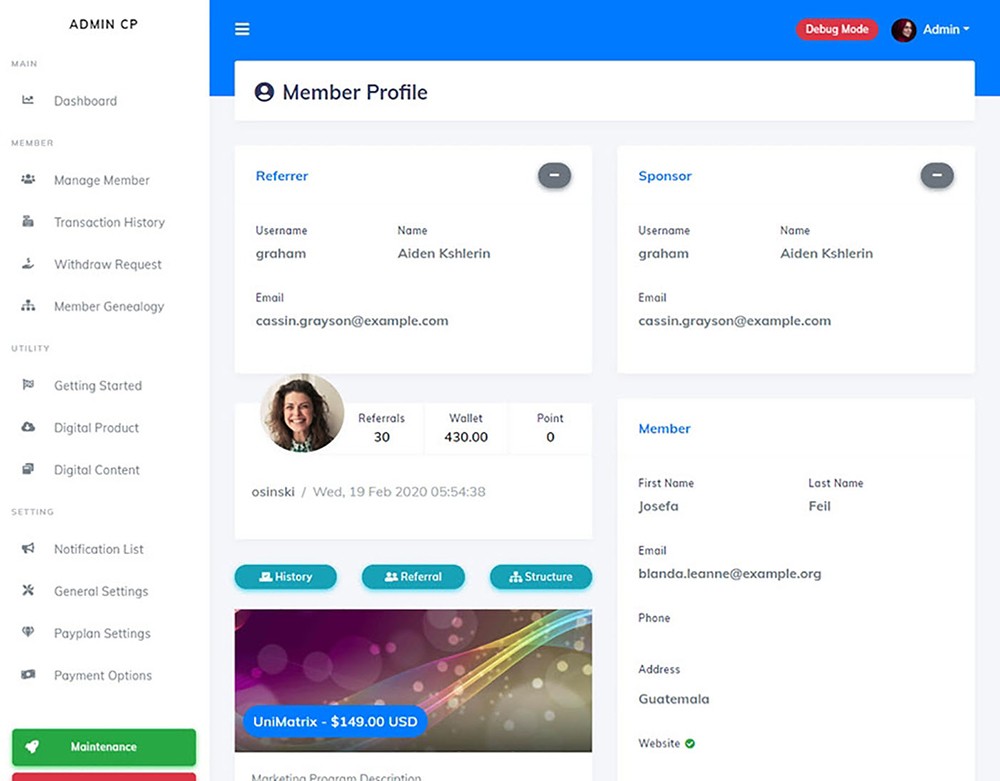The height and width of the screenshot is (781, 1000).
Task: Click the Withdraw Request hand icon
Action: [x=28, y=264]
